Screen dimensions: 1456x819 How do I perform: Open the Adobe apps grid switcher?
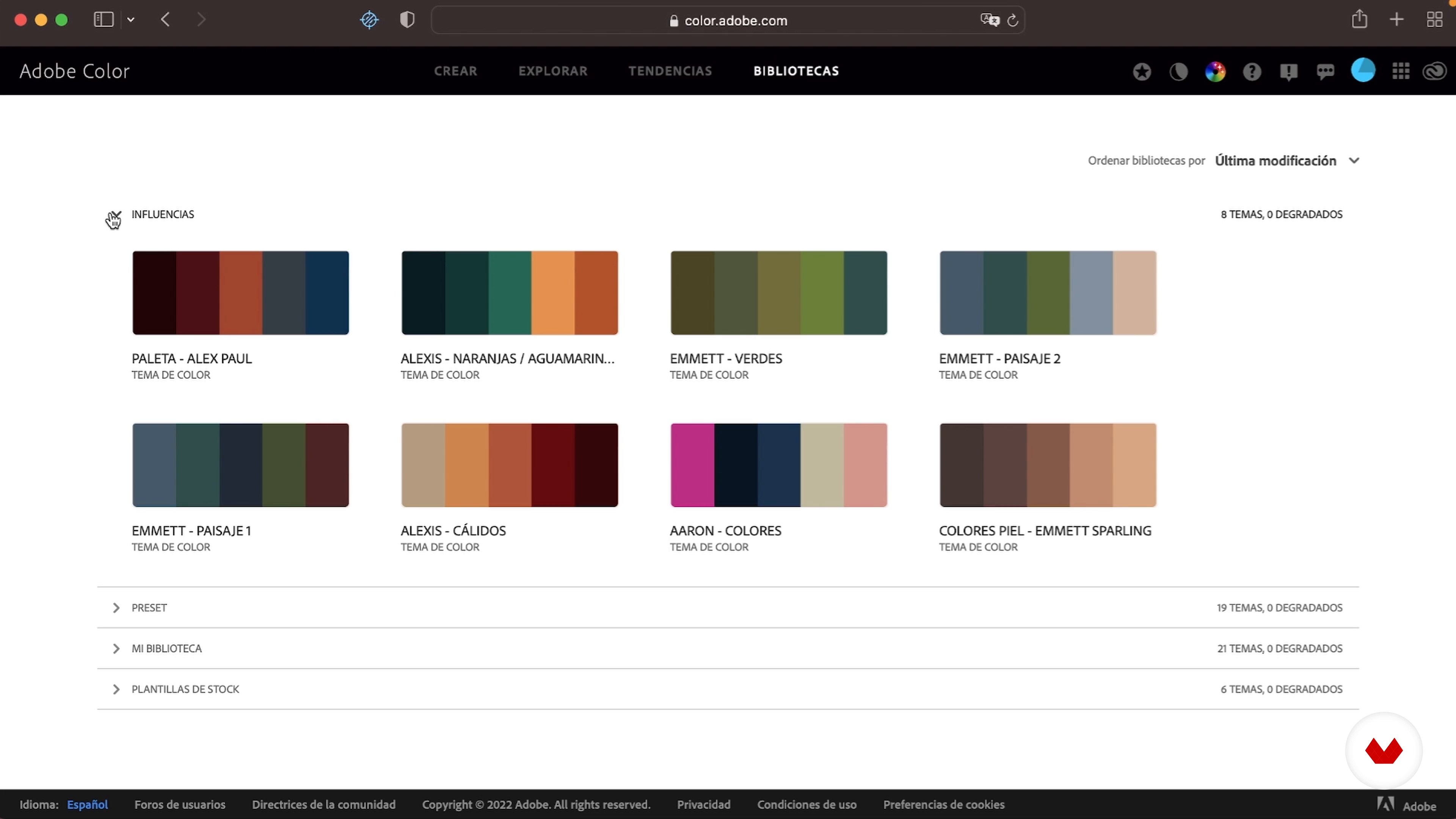click(x=1401, y=71)
